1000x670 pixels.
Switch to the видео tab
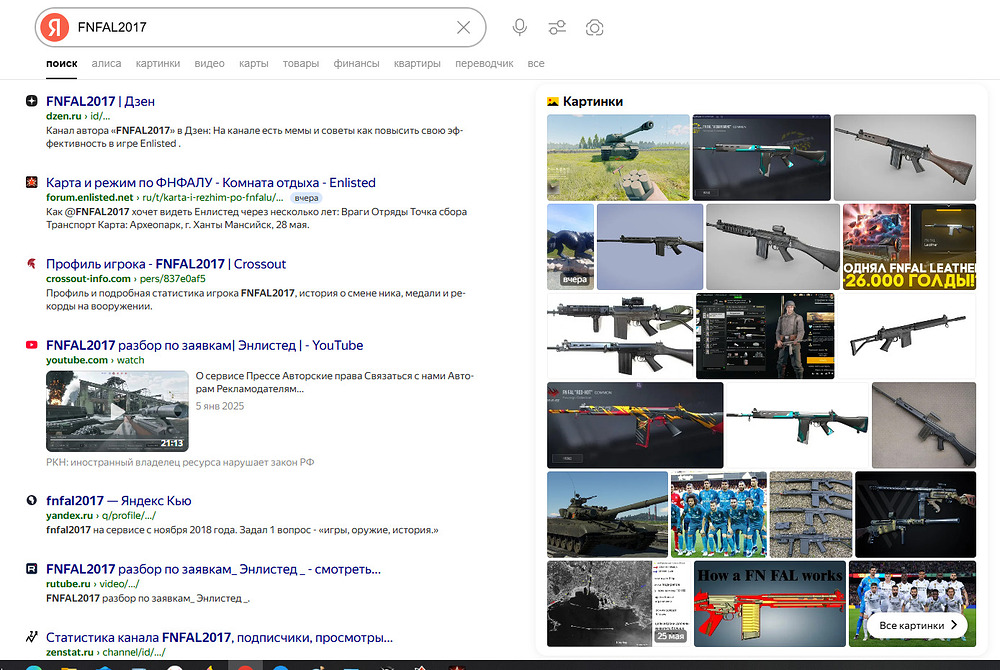209,64
